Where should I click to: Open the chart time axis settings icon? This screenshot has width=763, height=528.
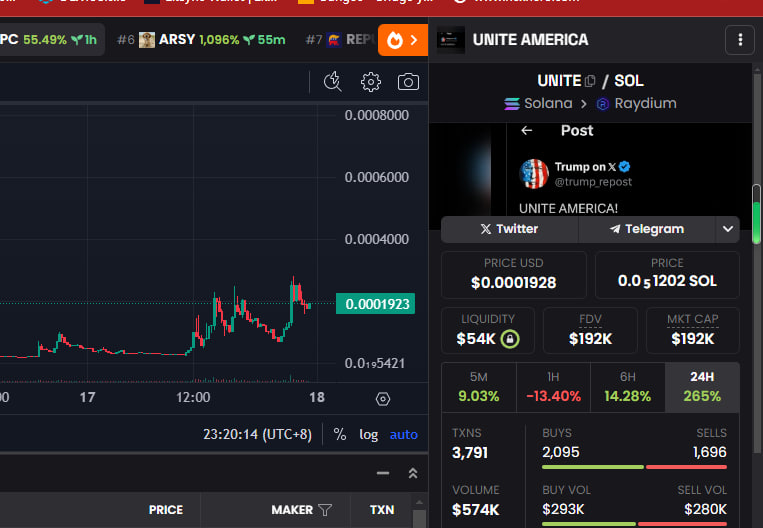click(383, 399)
